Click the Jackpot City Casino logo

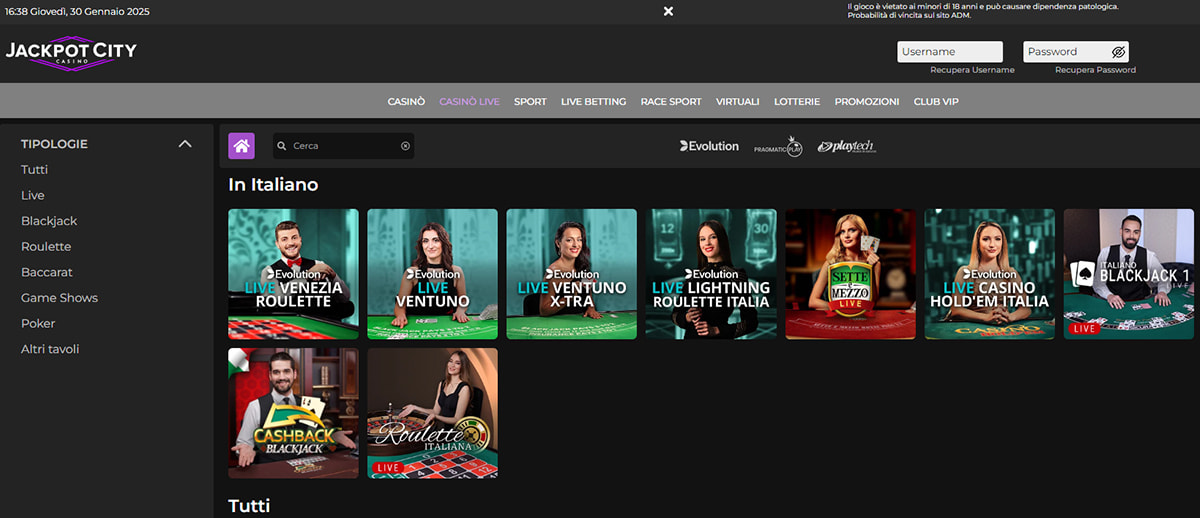(x=71, y=53)
